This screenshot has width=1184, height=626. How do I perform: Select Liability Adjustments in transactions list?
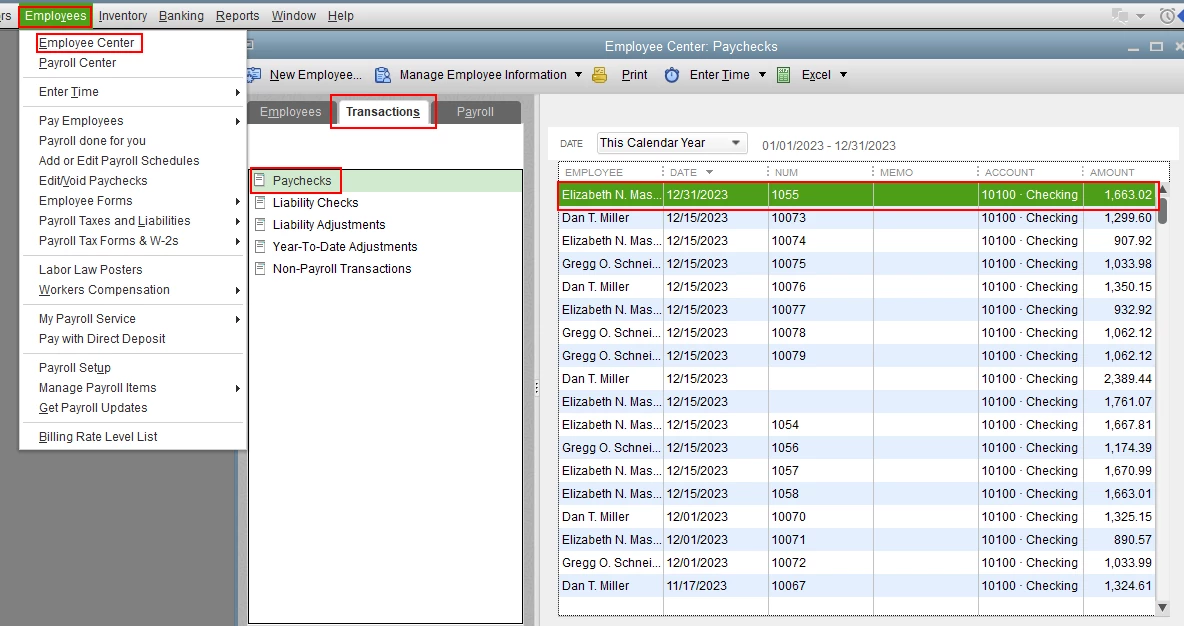[328, 224]
